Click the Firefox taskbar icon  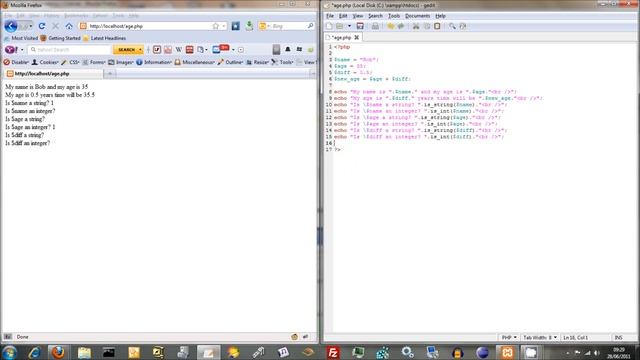click(x=58, y=352)
